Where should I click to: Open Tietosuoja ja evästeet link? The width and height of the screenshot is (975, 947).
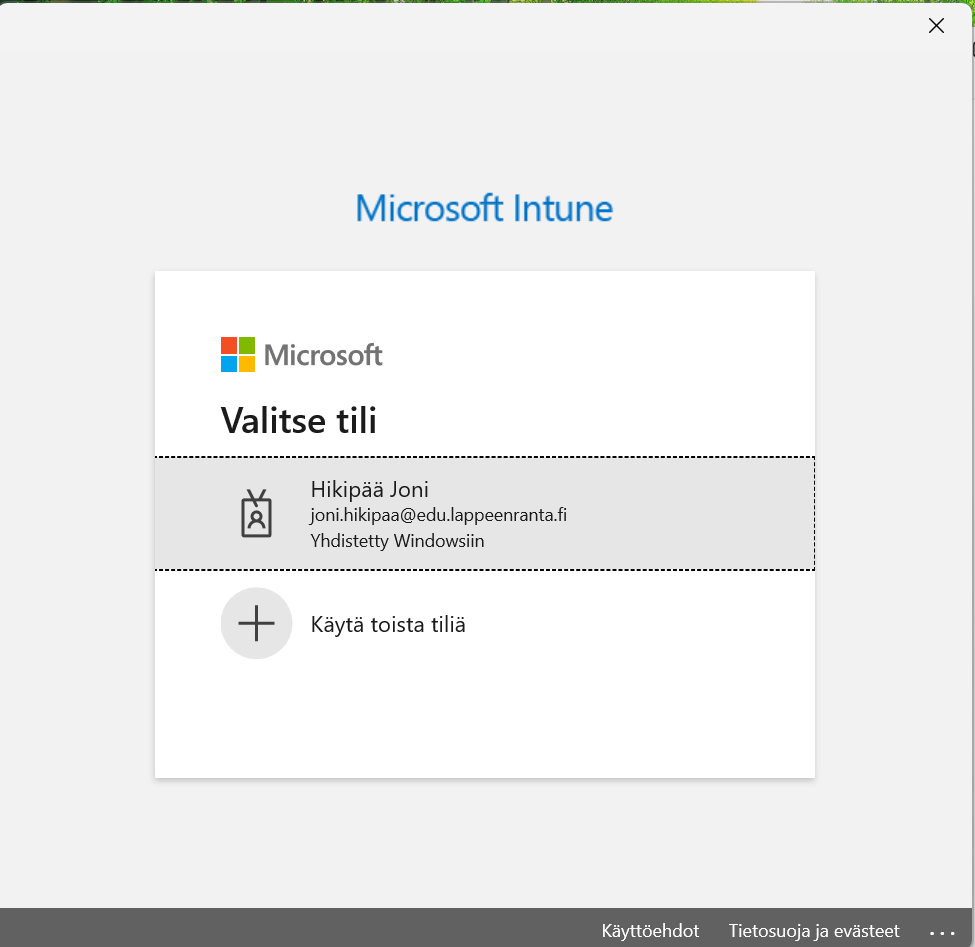(x=814, y=931)
